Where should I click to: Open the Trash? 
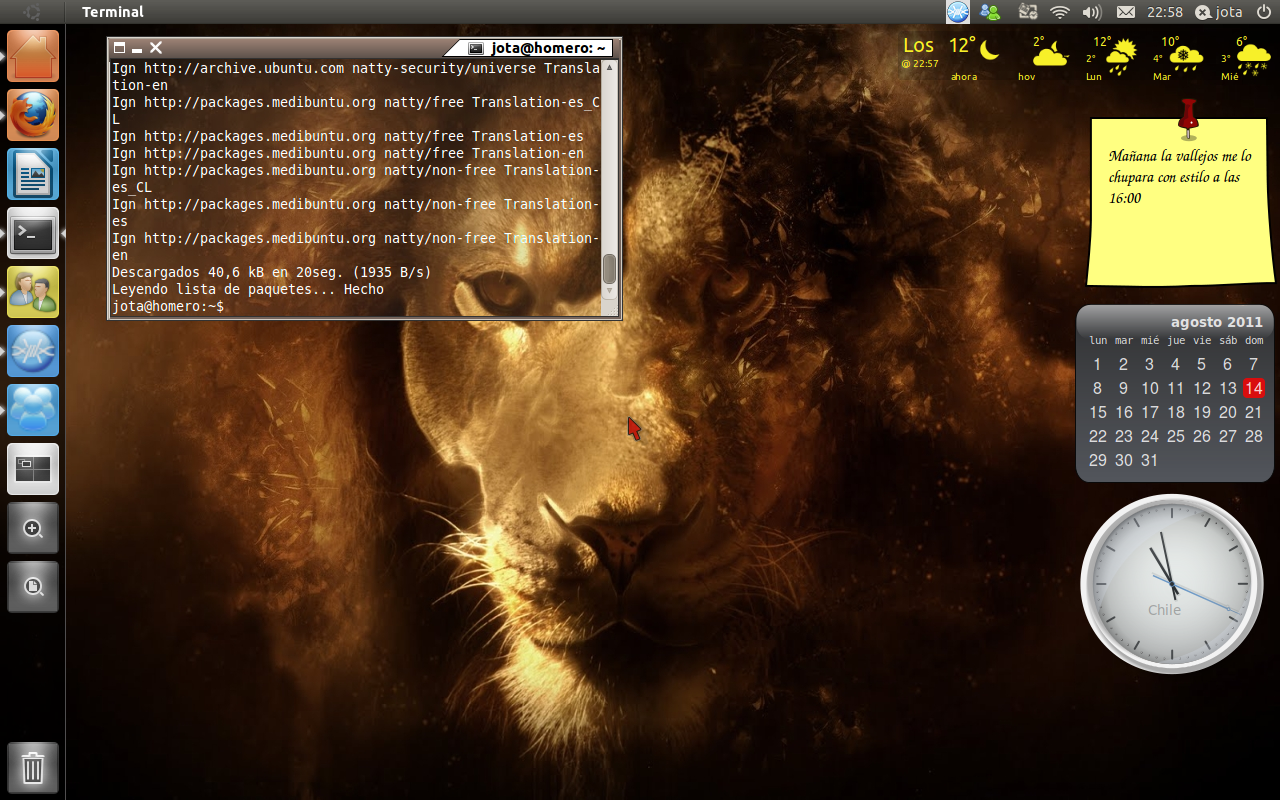[x=33, y=768]
